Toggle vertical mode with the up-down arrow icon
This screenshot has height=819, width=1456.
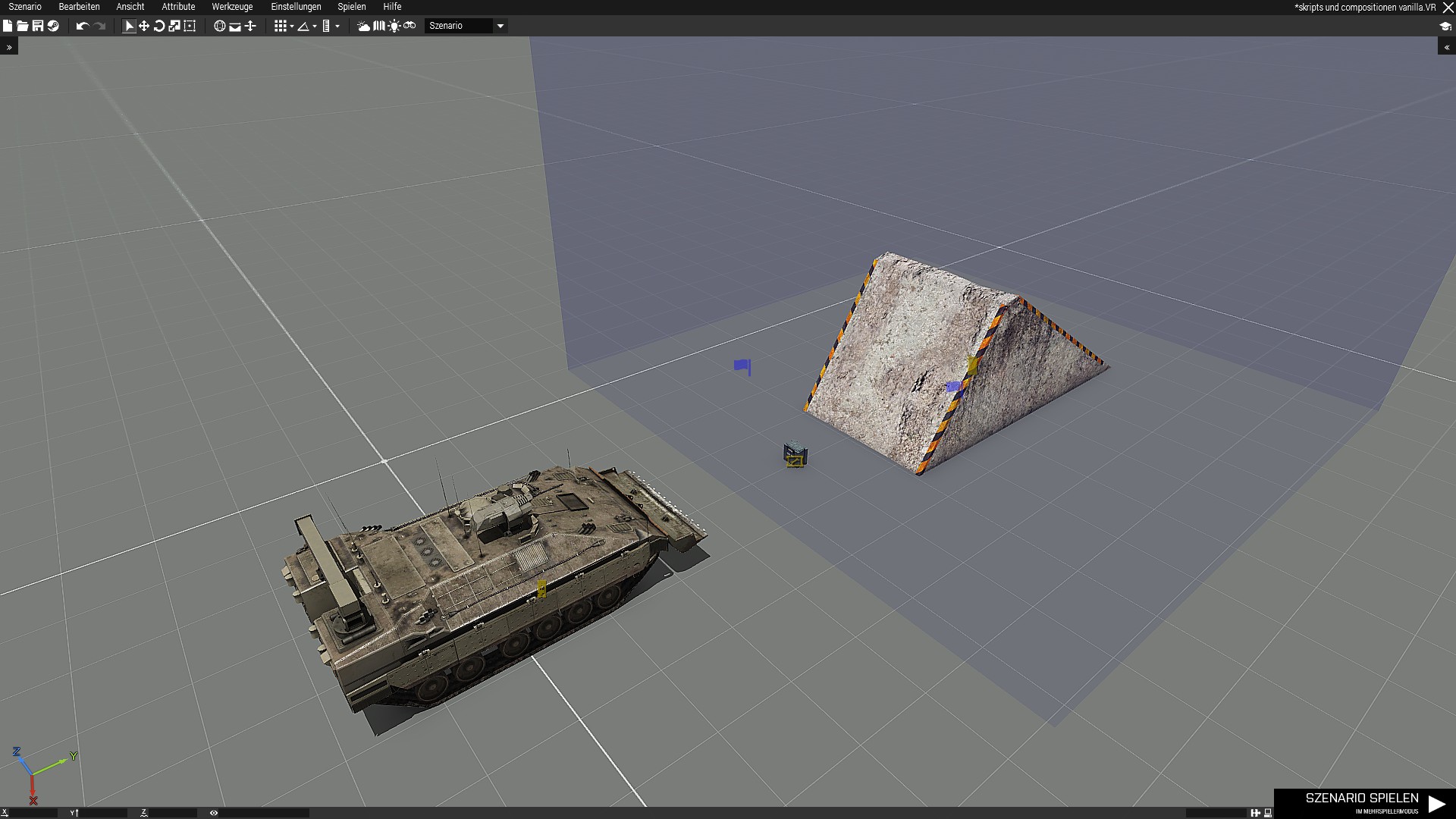click(251, 26)
